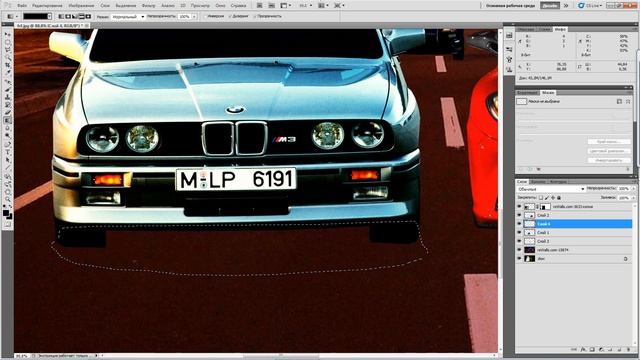Click the Angle gradient icon

[74, 16]
